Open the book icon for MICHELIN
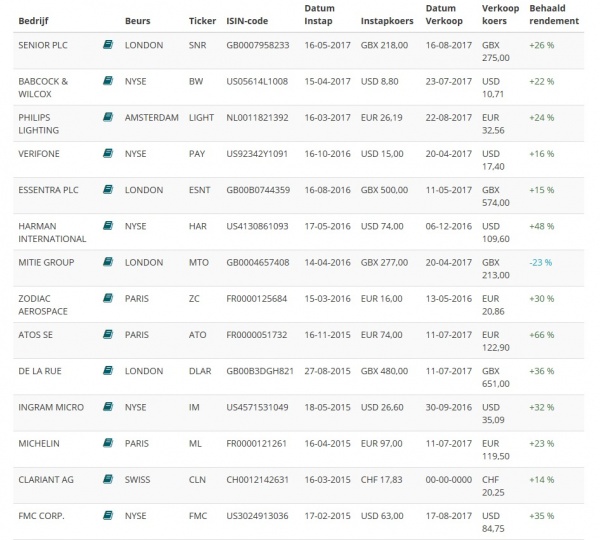Viewport: 600px width, 540px height. 108,443
